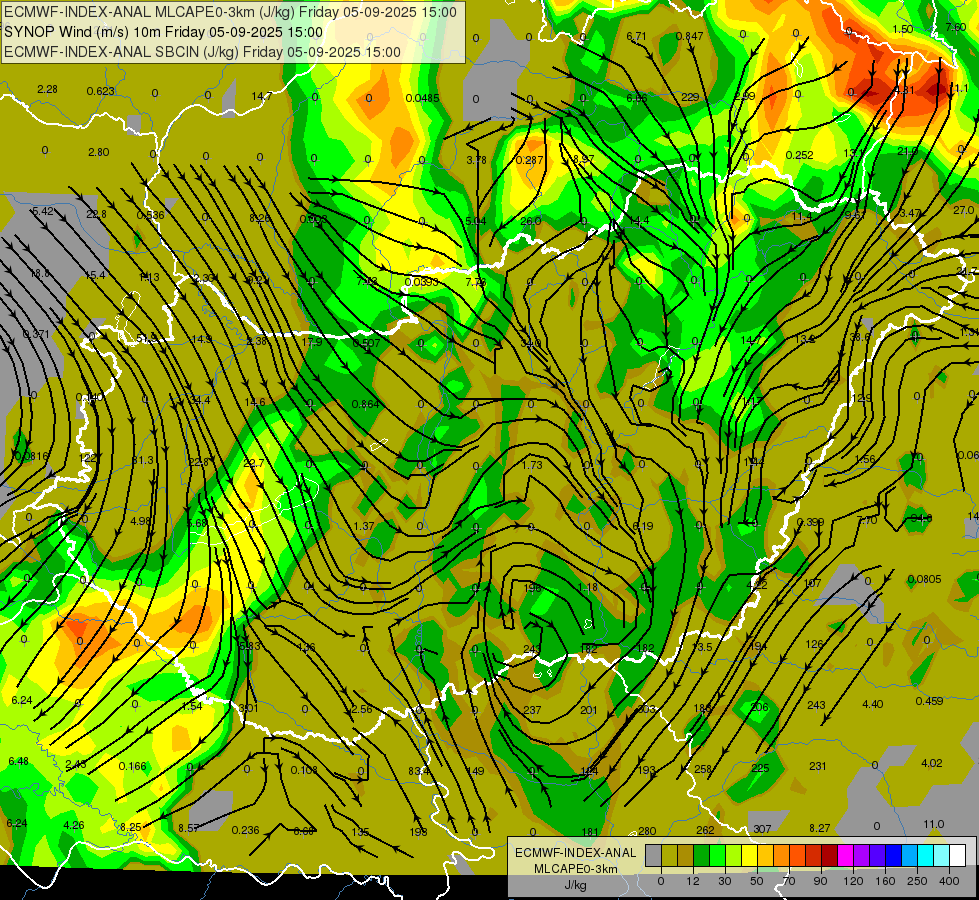The width and height of the screenshot is (979, 900).
Task: Click the map value 201
Action: [x=588, y=710]
